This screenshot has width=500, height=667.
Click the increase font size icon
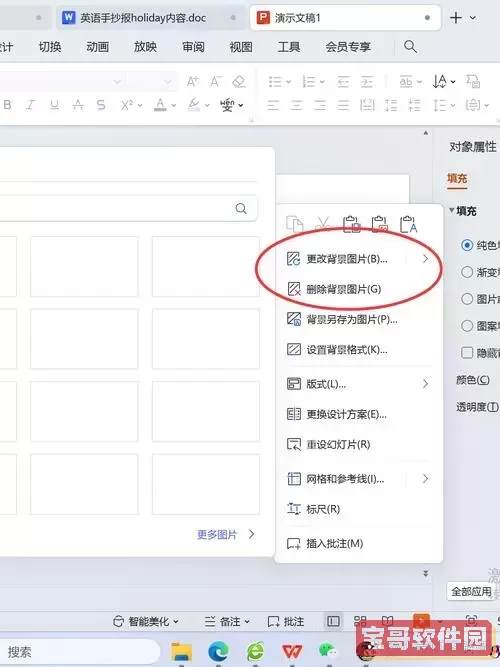[x=193, y=81]
